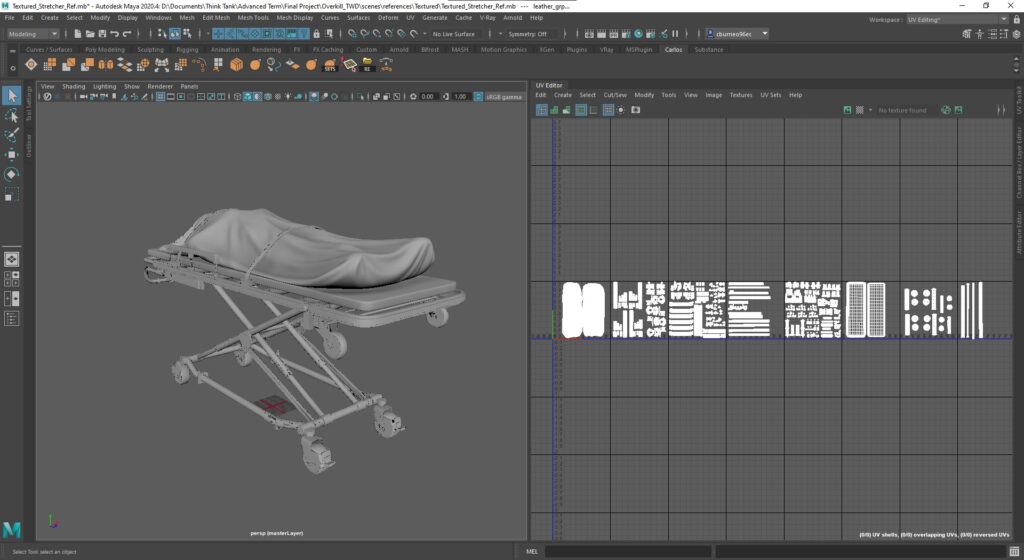Open the Outliner side tab
The height and width of the screenshot is (560, 1024).
[x=29, y=145]
